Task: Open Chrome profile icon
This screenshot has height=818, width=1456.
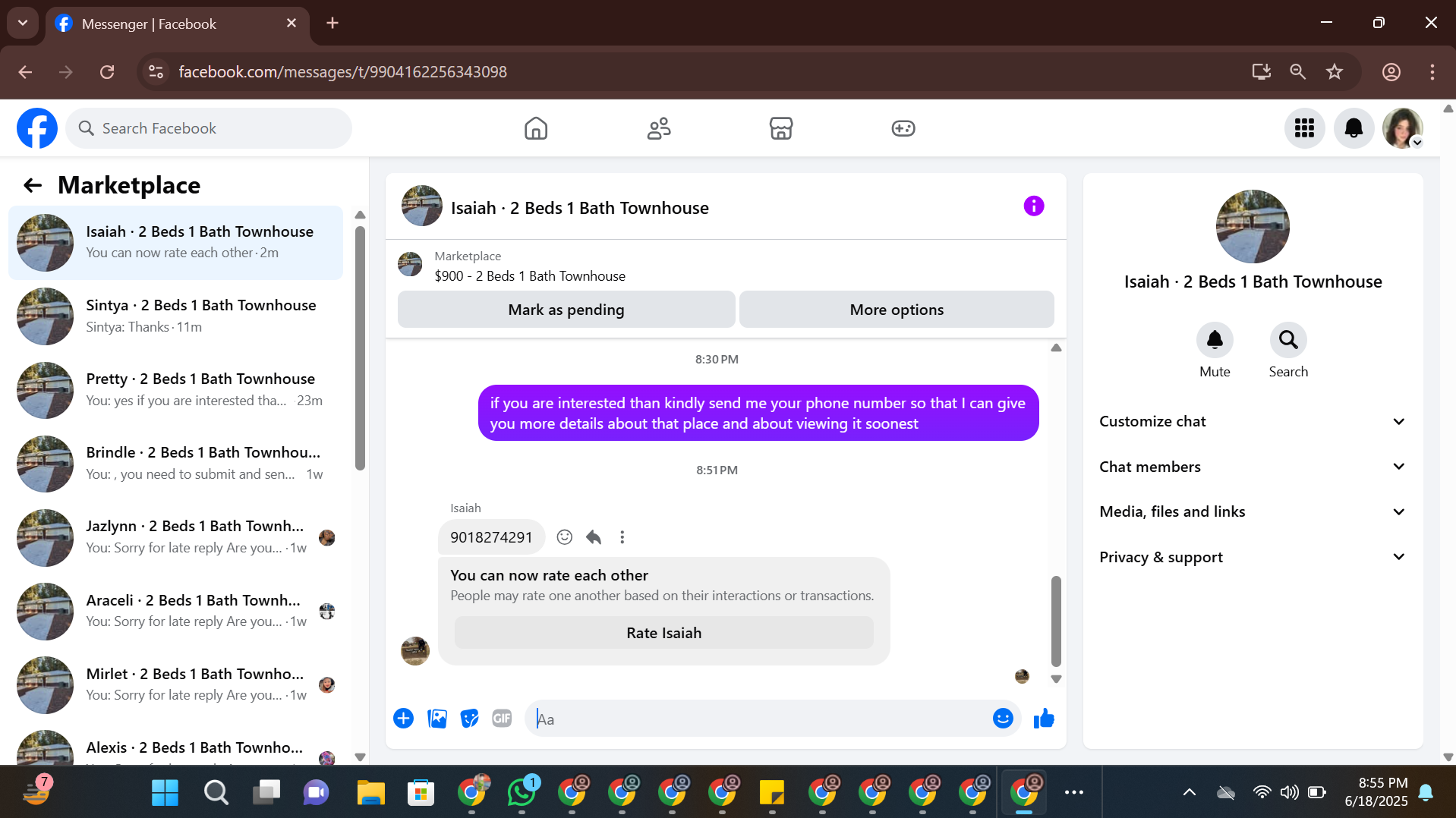Action: click(1391, 72)
